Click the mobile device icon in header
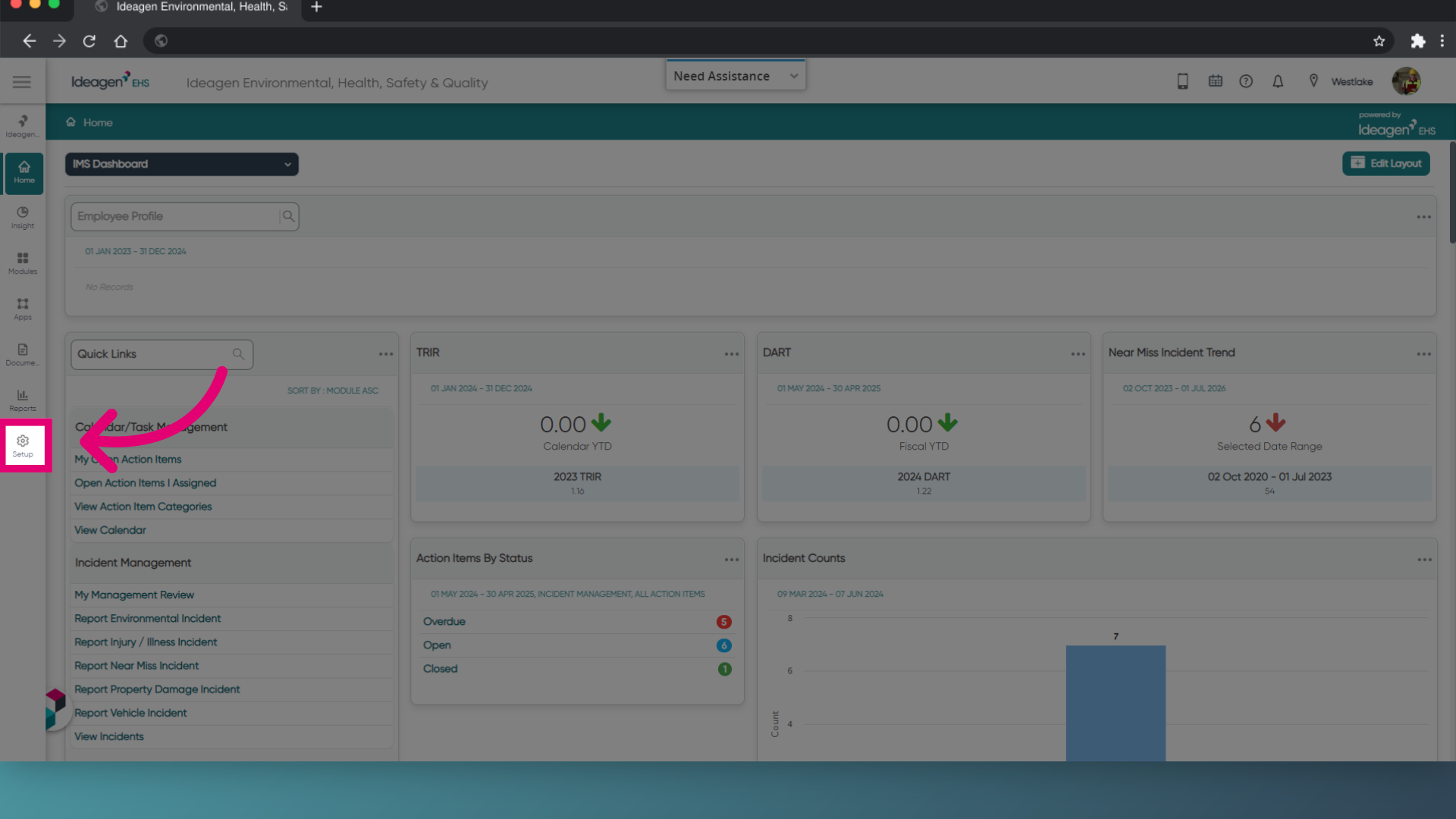 click(x=1182, y=81)
